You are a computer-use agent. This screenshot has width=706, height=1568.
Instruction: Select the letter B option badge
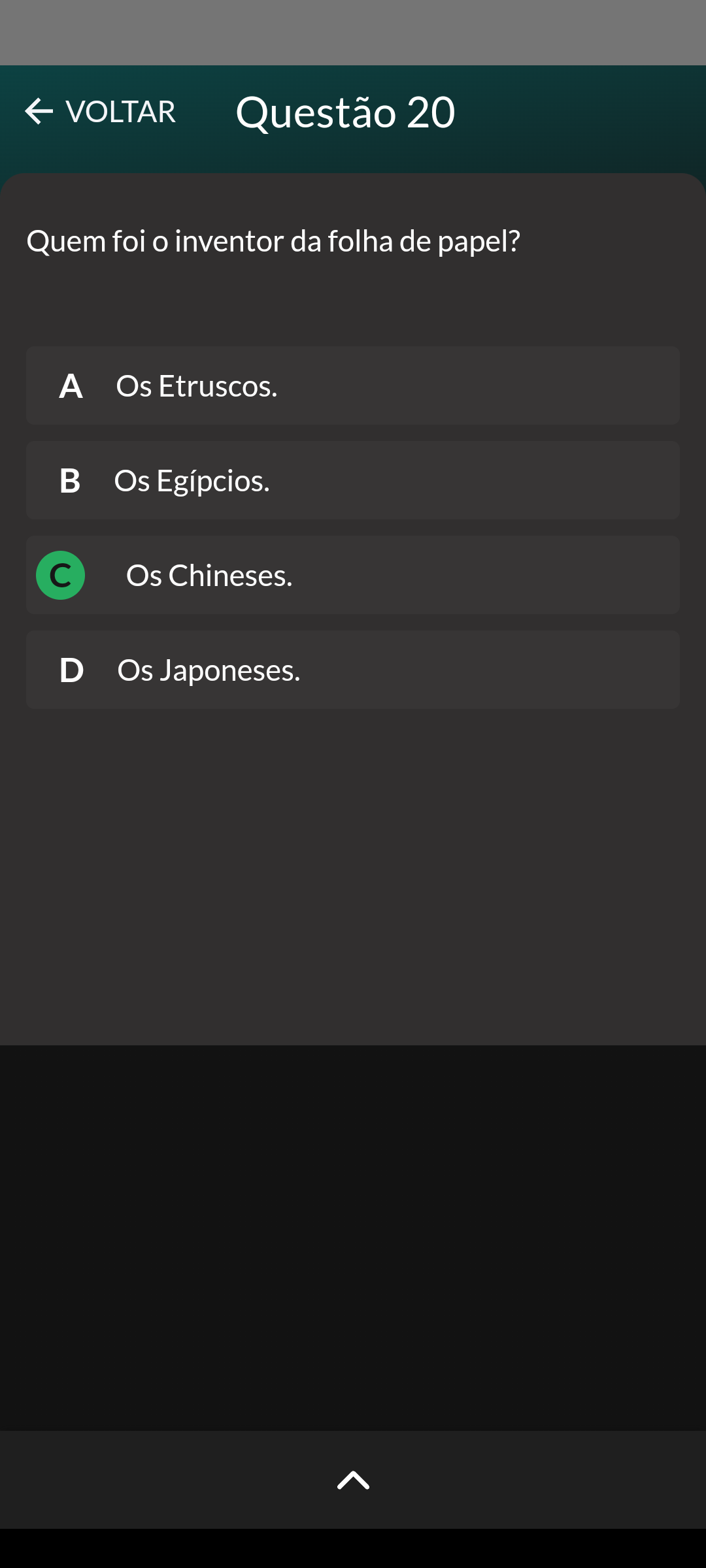(70, 481)
